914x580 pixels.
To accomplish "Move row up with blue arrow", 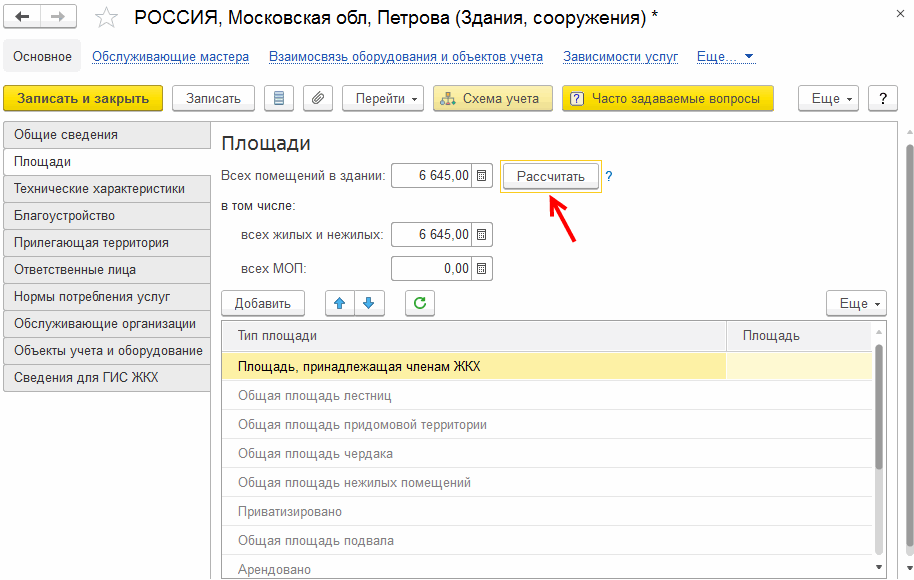I will (340, 303).
